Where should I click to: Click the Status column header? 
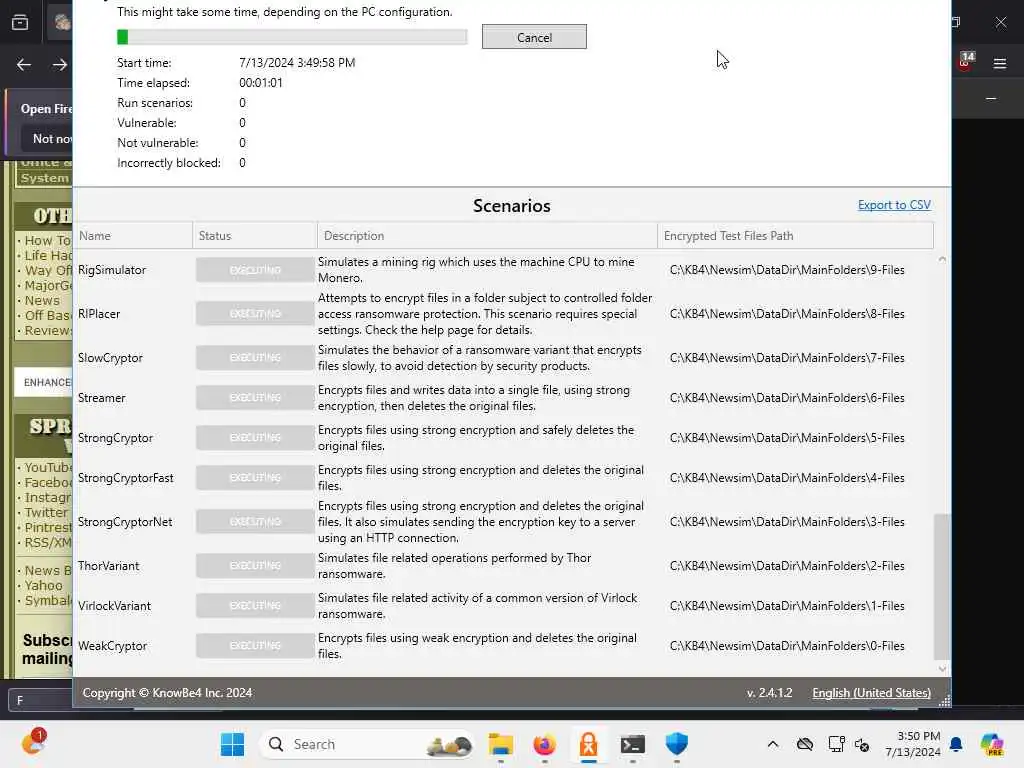pyautogui.click(x=255, y=236)
